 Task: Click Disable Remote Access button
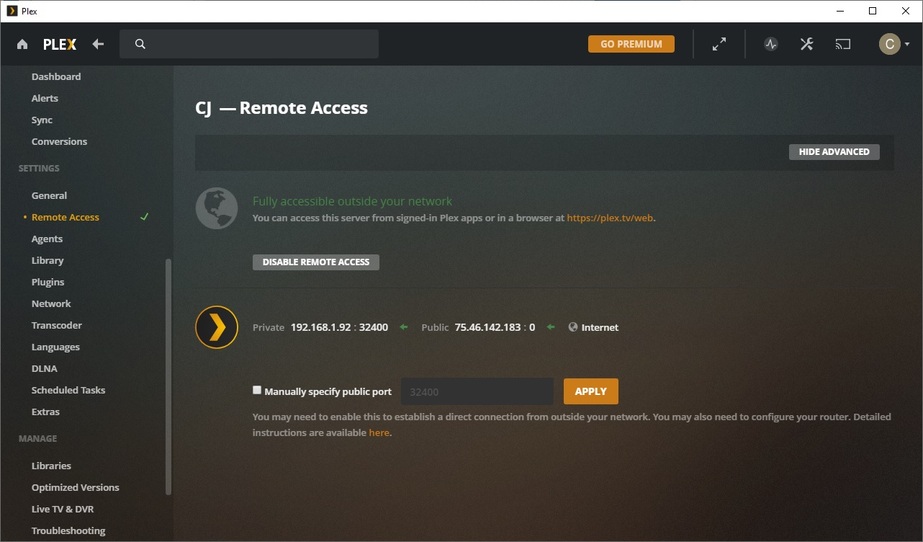click(316, 262)
